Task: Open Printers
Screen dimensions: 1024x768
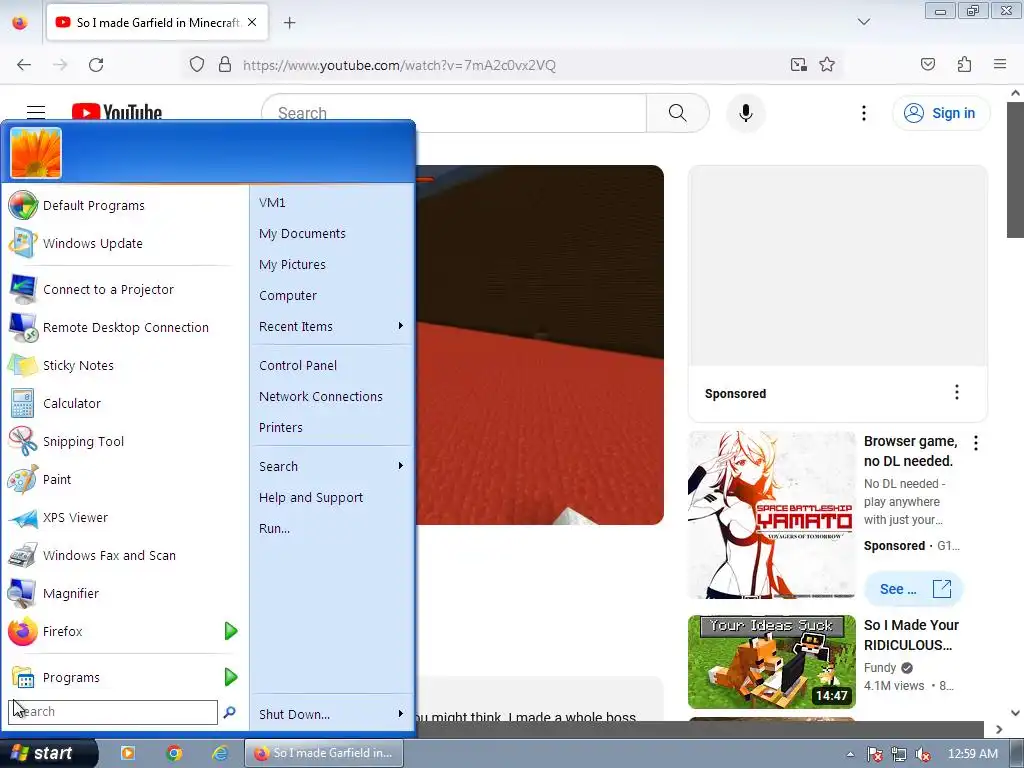Action: point(281,427)
